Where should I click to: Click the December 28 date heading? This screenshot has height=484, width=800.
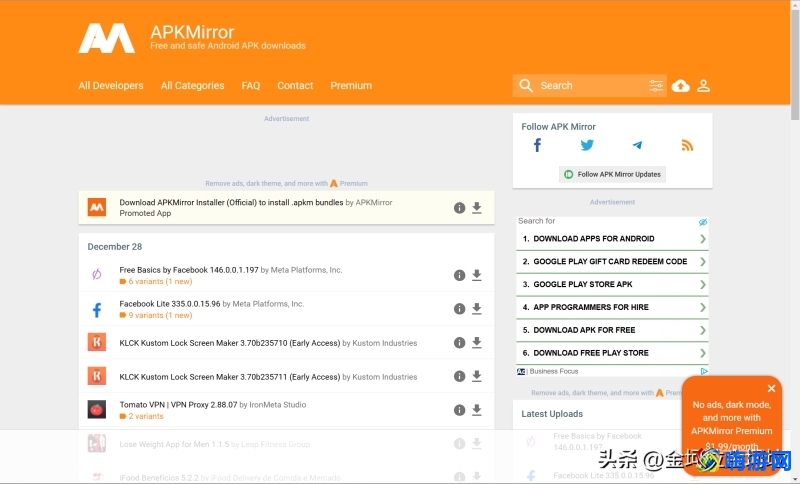coord(115,247)
